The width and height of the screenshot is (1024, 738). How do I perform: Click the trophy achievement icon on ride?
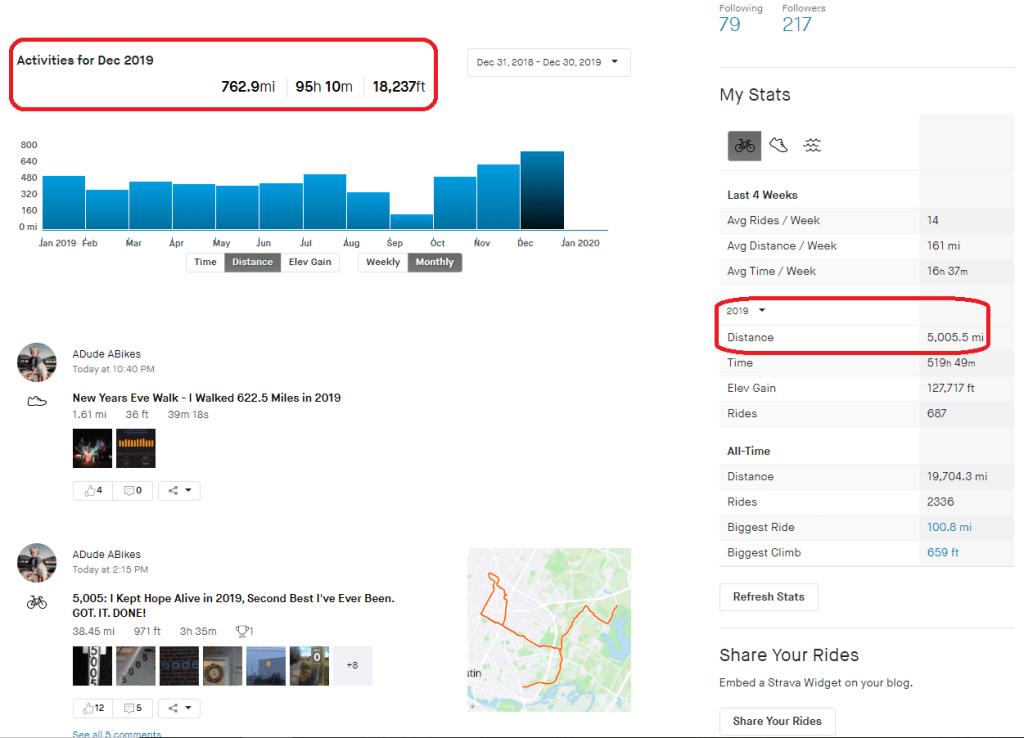point(242,631)
